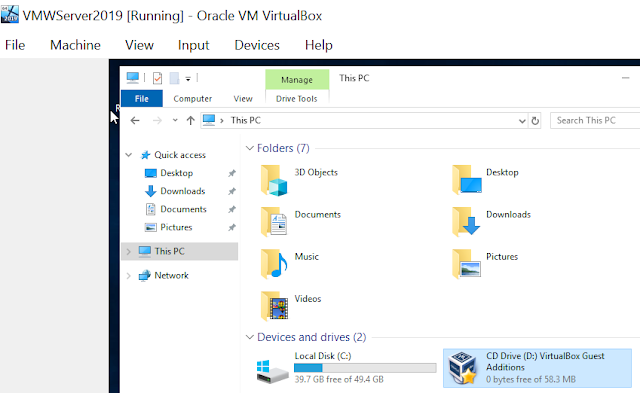Click the Forward navigation arrow
This screenshot has height=393, width=640.
pyautogui.click(x=157, y=120)
